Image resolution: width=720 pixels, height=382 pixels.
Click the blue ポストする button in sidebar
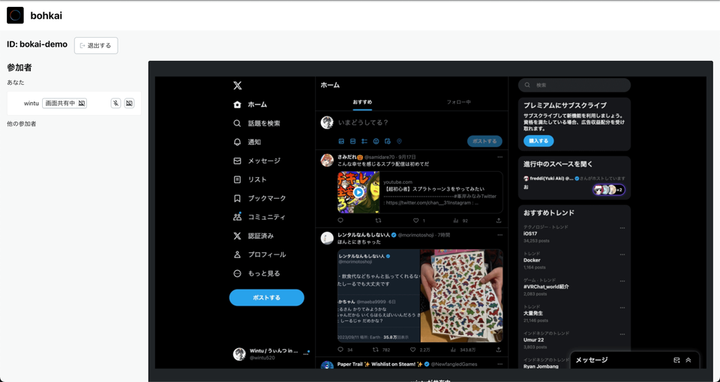coord(267,298)
